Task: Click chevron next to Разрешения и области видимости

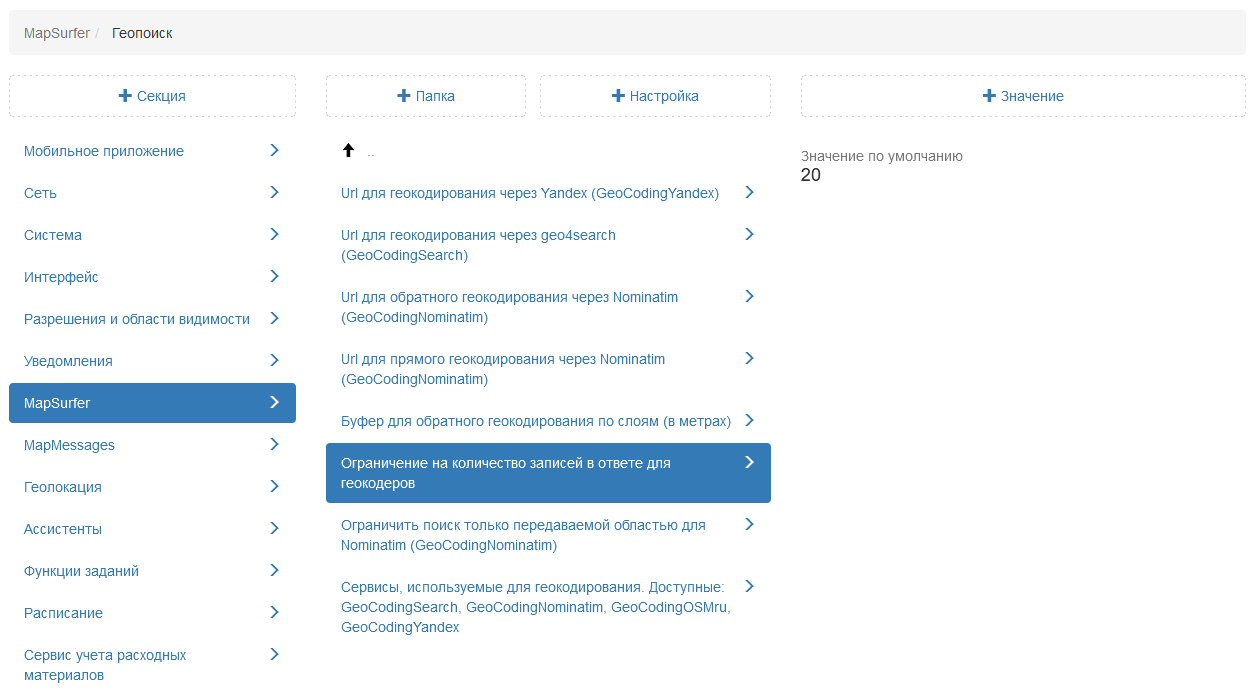Action: tap(274, 318)
